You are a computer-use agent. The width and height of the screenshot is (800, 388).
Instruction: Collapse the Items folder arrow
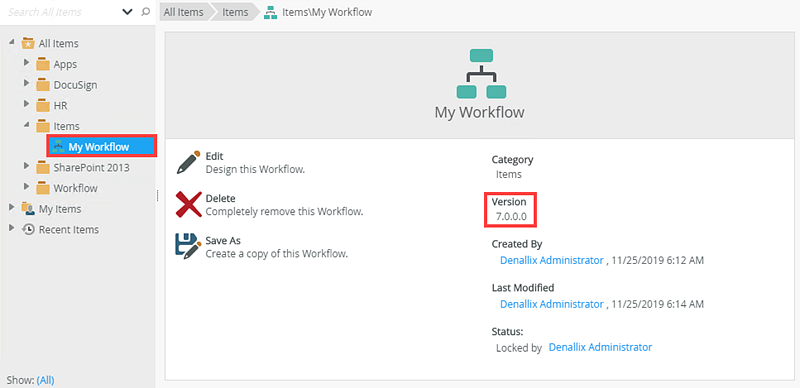click(x=27, y=125)
